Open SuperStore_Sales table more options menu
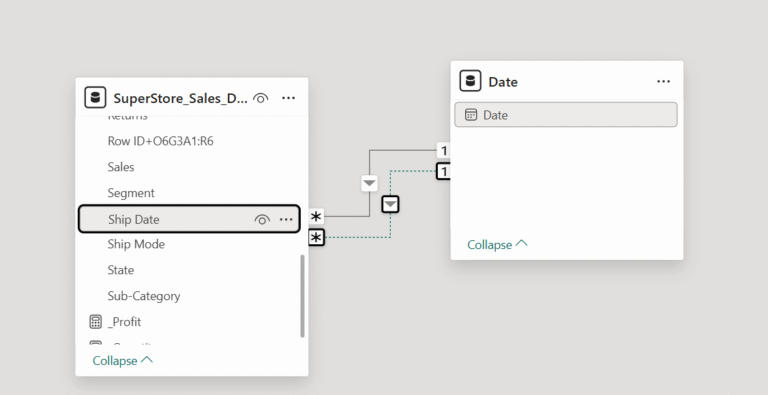The height and width of the screenshot is (395, 768). coord(288,98)
